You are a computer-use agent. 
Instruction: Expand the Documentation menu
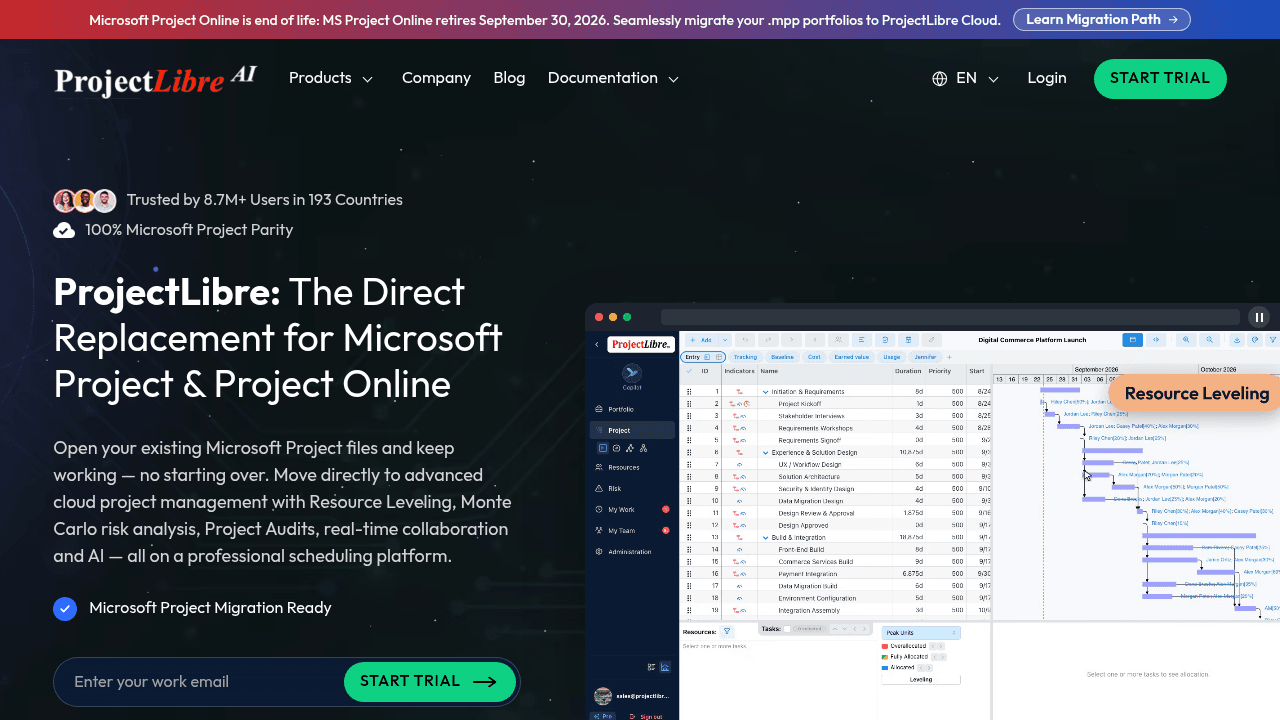[613, 78]
